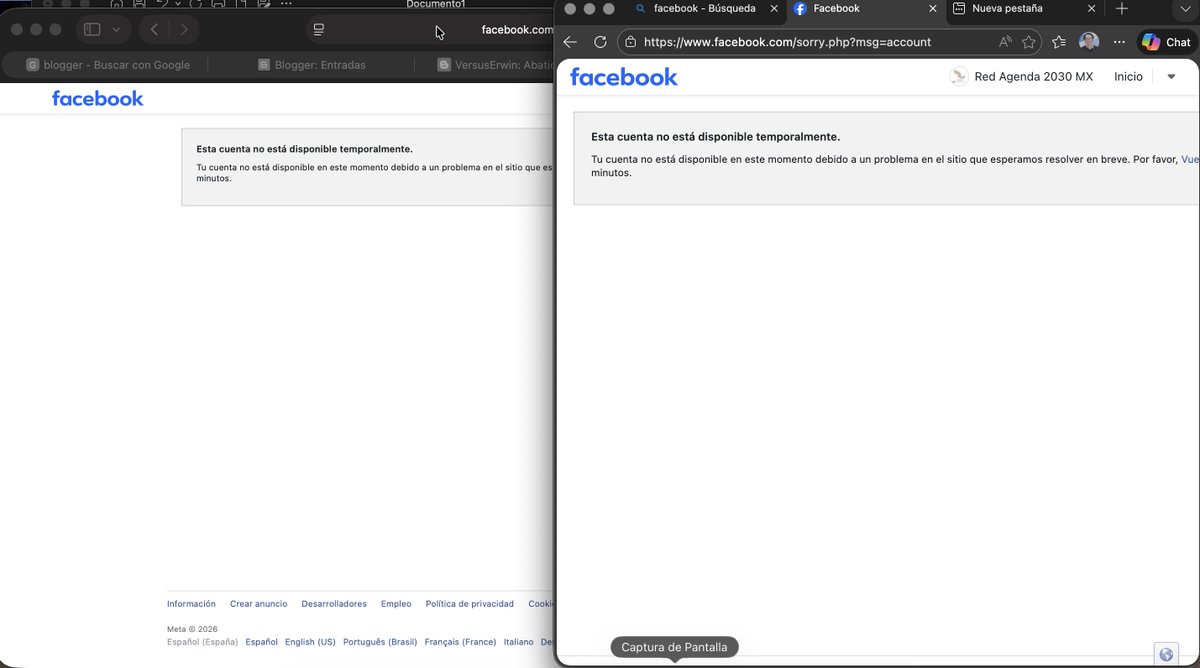This screenshot has height=668, width=1200.
Task: Click the Safari address field facebook.com
Action: click(x=517, y=29)
